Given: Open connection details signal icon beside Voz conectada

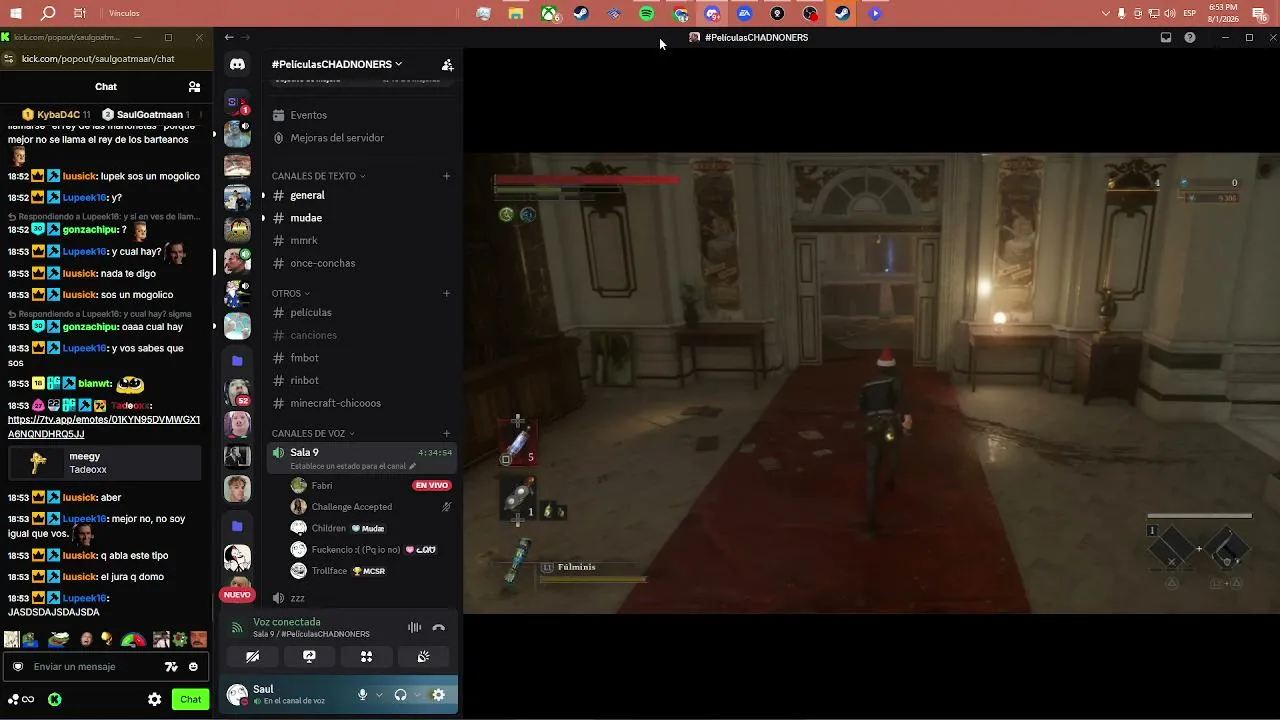Looking at the screenshot, I should point(237,628).
